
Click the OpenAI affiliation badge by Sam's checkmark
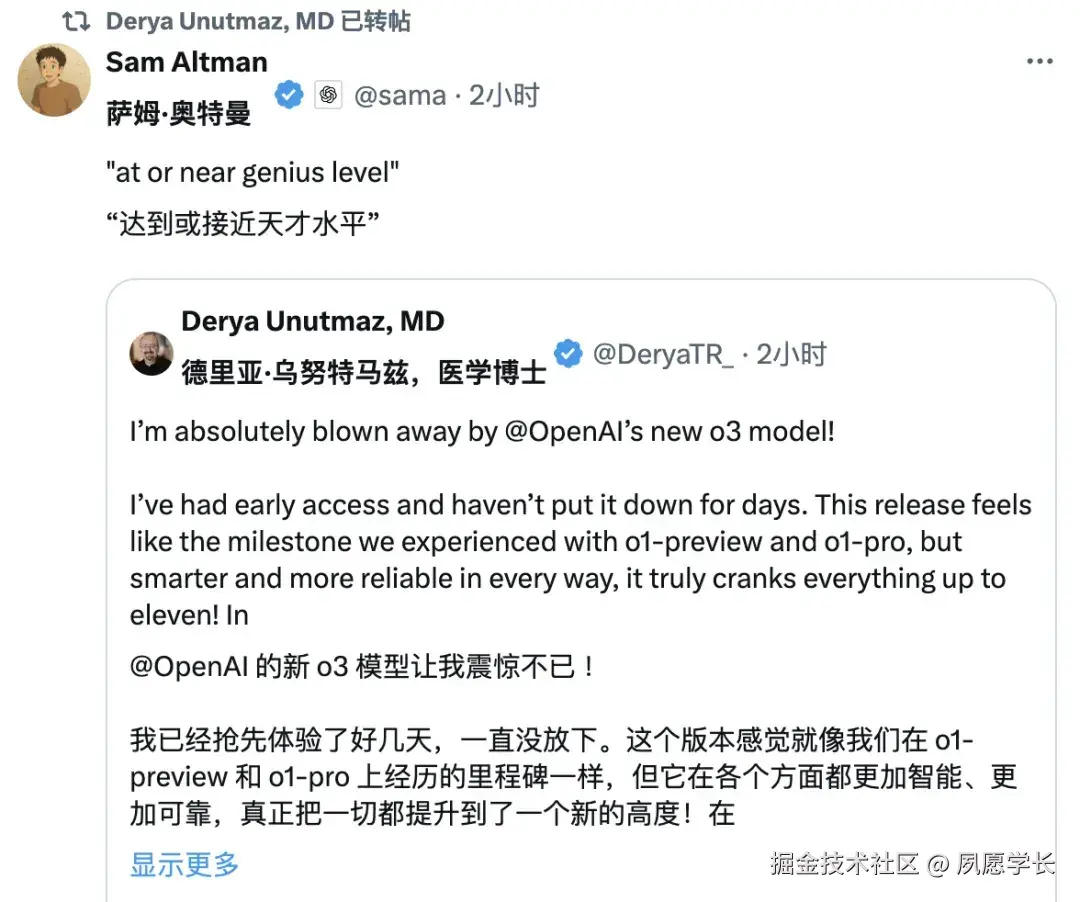[x=330, y=94]
